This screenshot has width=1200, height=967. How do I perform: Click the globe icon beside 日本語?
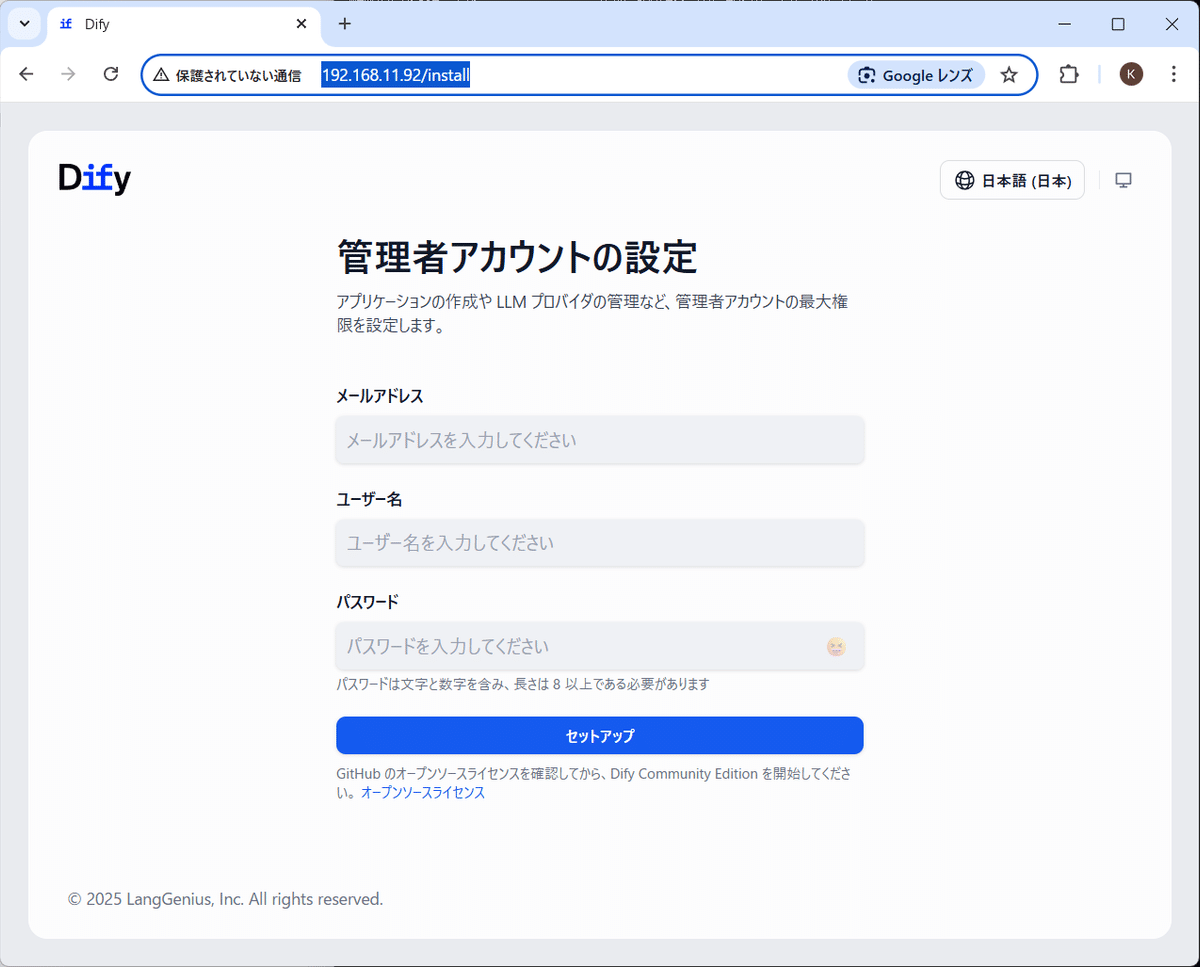(964, 180)
